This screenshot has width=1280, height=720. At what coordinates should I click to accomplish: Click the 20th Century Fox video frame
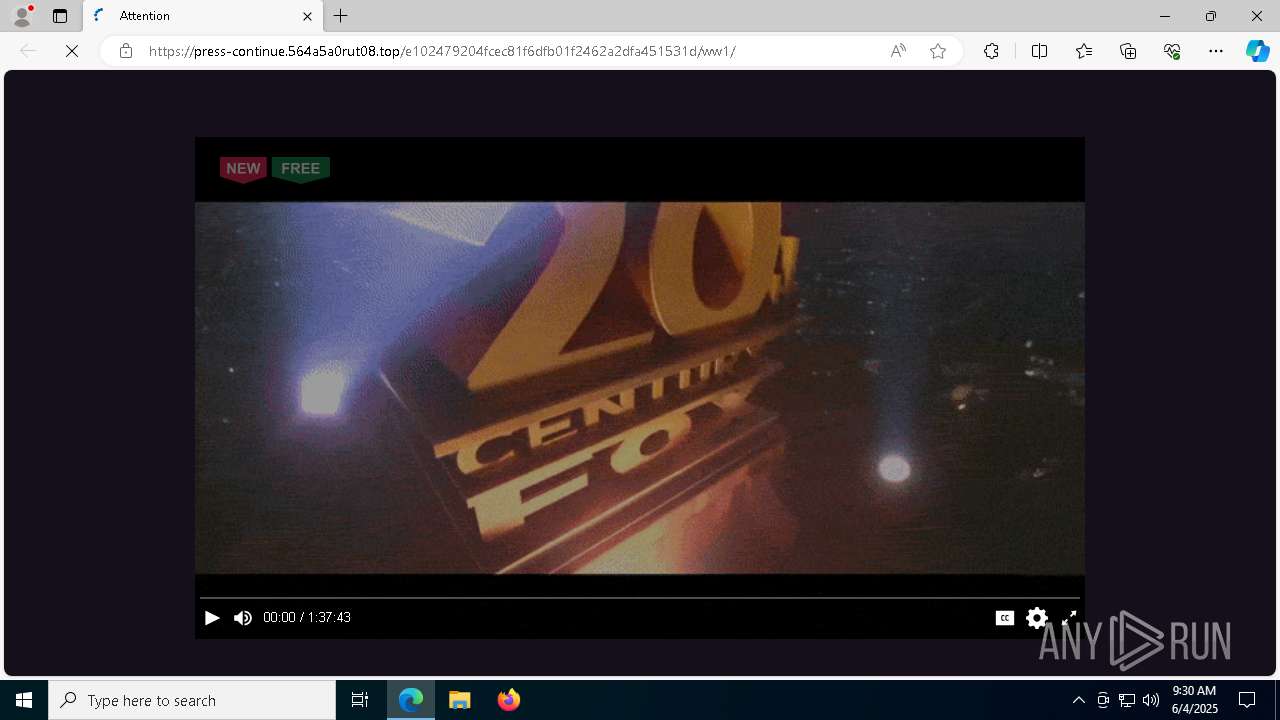(x=640, y=388)
